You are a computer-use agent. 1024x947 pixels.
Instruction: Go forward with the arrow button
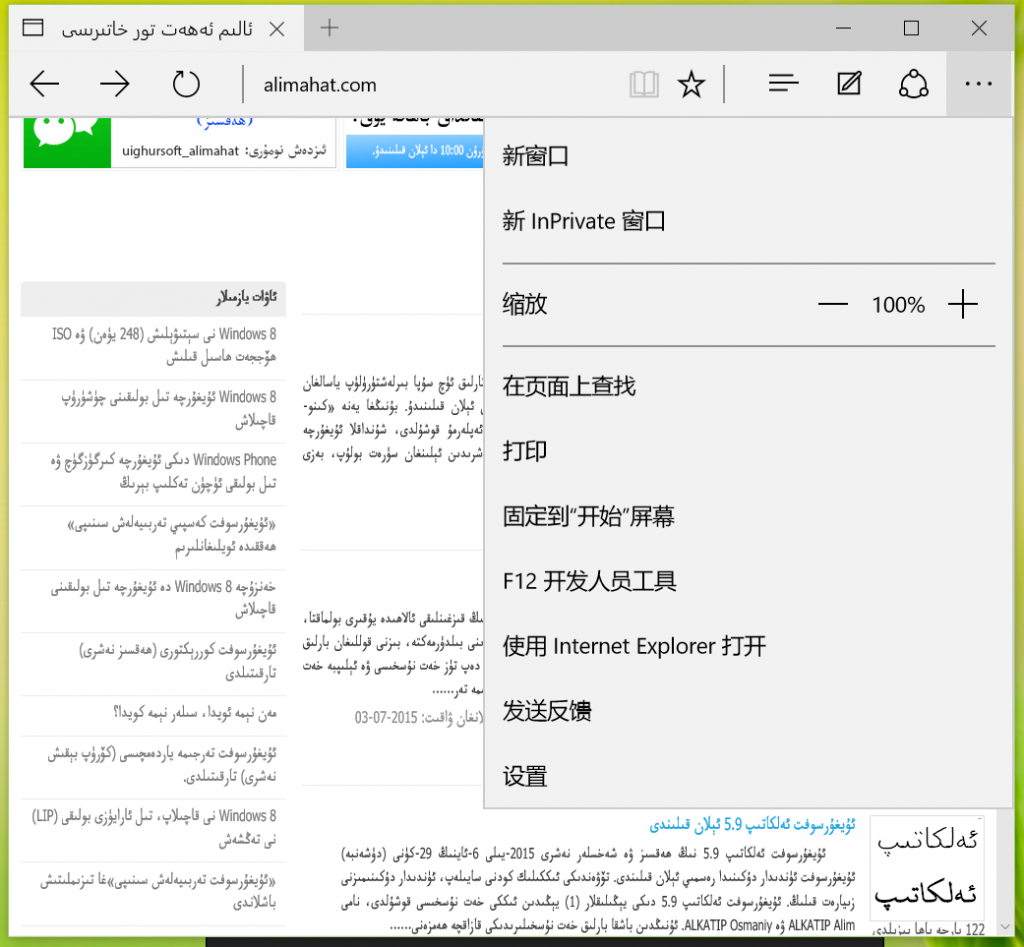coord(115,84)
